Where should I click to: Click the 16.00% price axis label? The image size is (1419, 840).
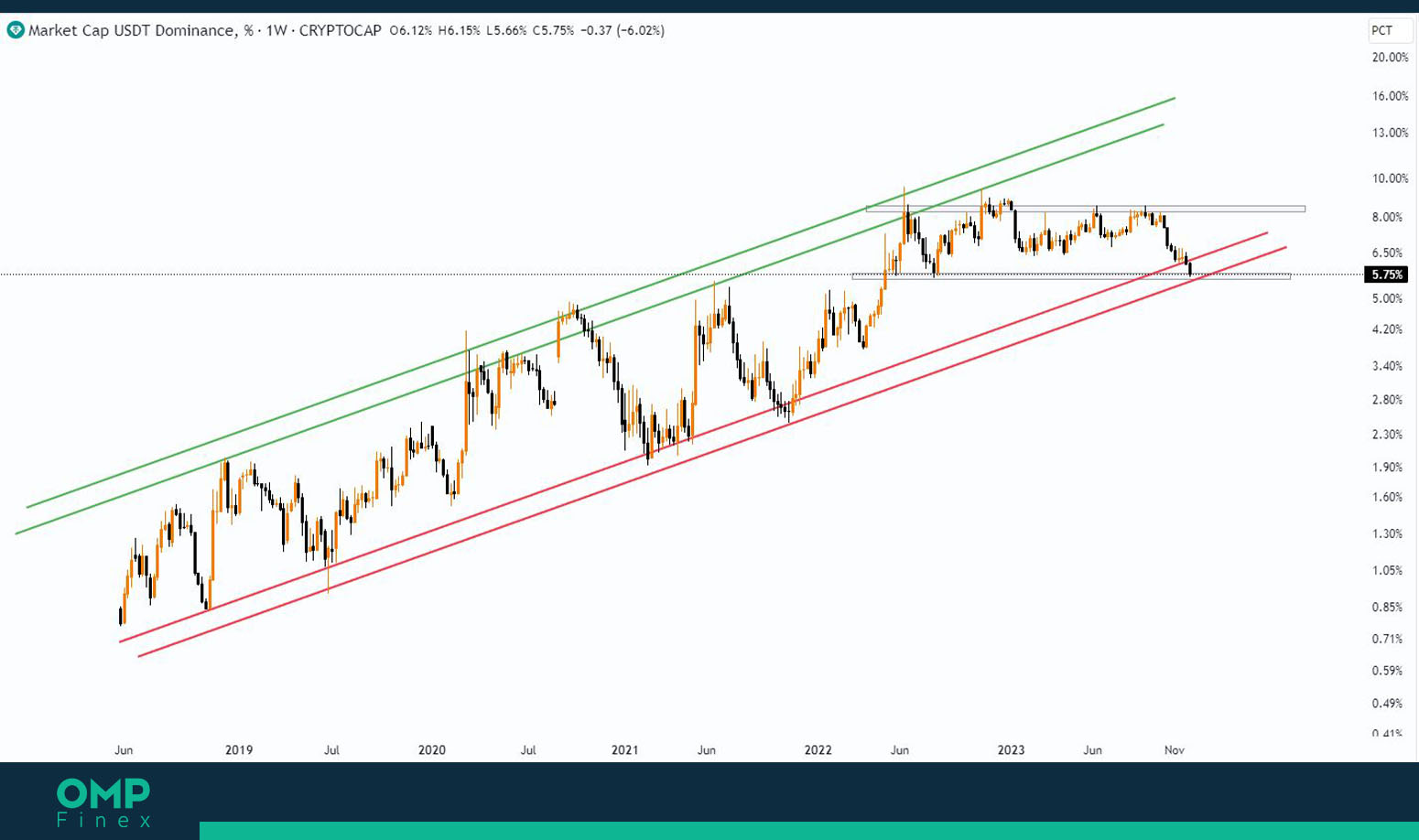1390,96
